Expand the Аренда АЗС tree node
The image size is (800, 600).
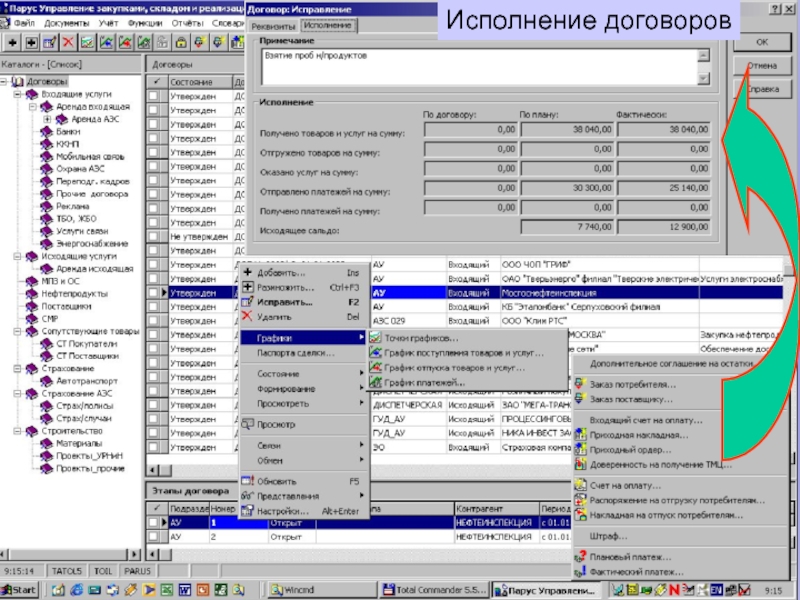47,119
